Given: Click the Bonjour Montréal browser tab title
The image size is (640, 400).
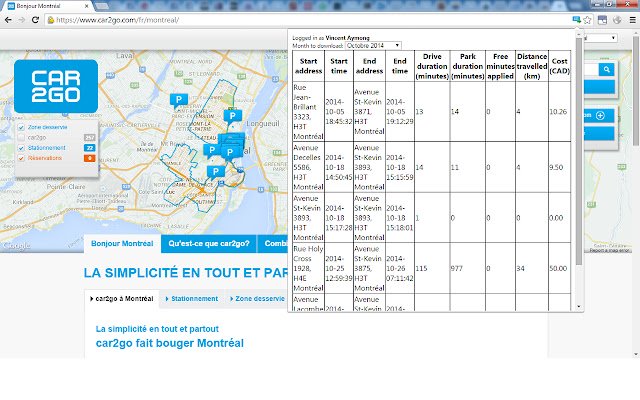Looking at the screenshot, I should [x=38, y=6].
